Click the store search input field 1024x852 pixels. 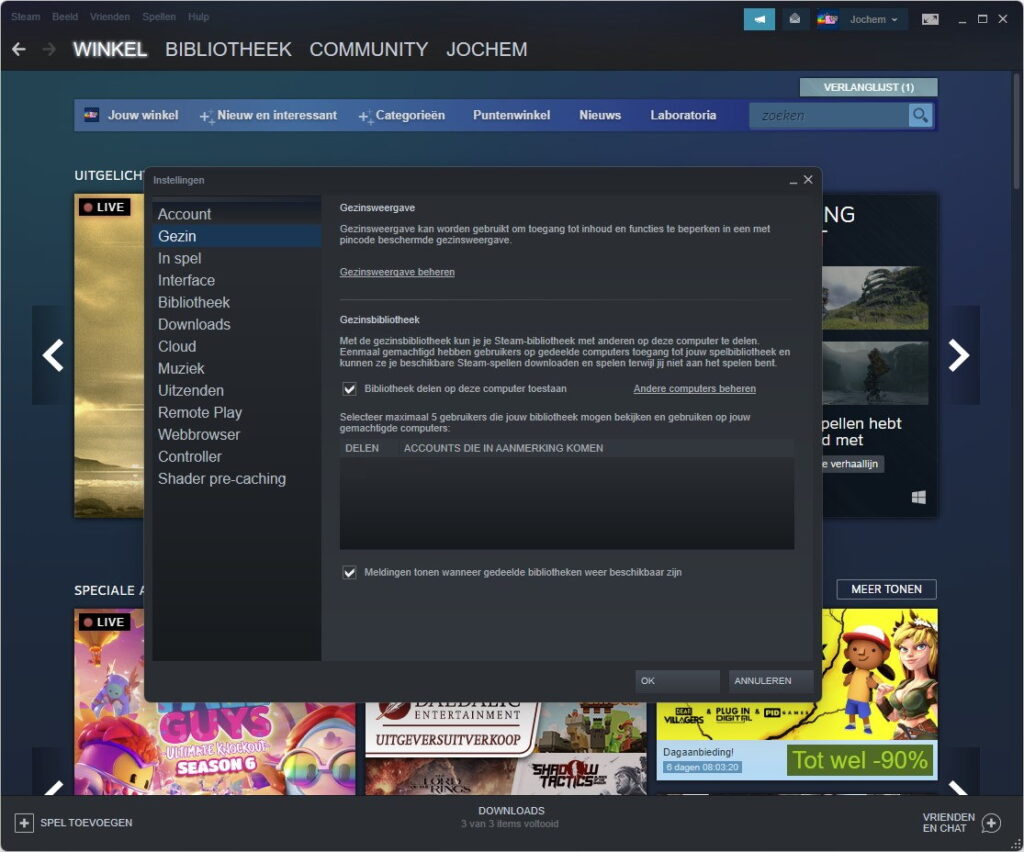point(829,116)
